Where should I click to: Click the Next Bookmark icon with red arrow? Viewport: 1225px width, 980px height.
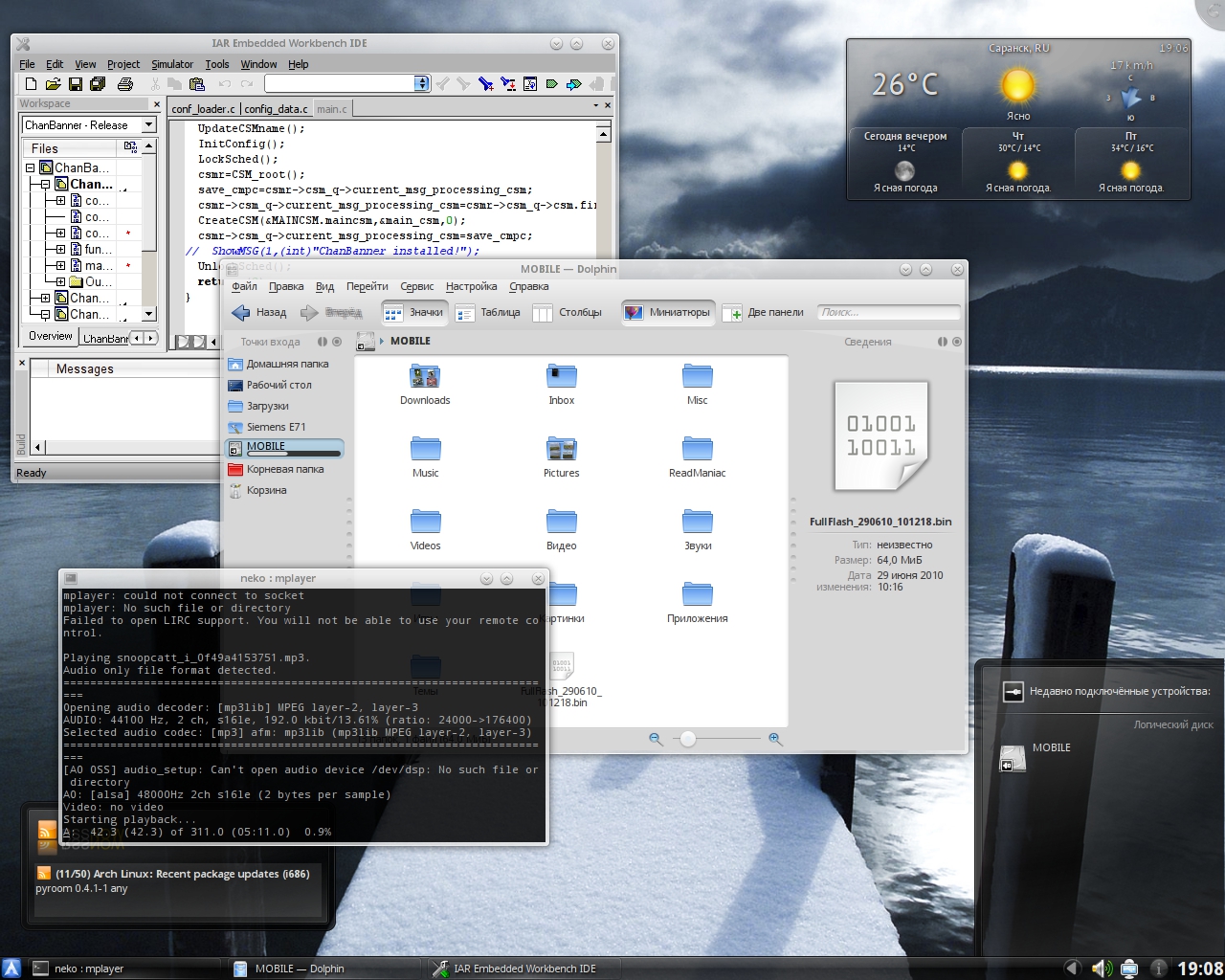click(507, 84)
